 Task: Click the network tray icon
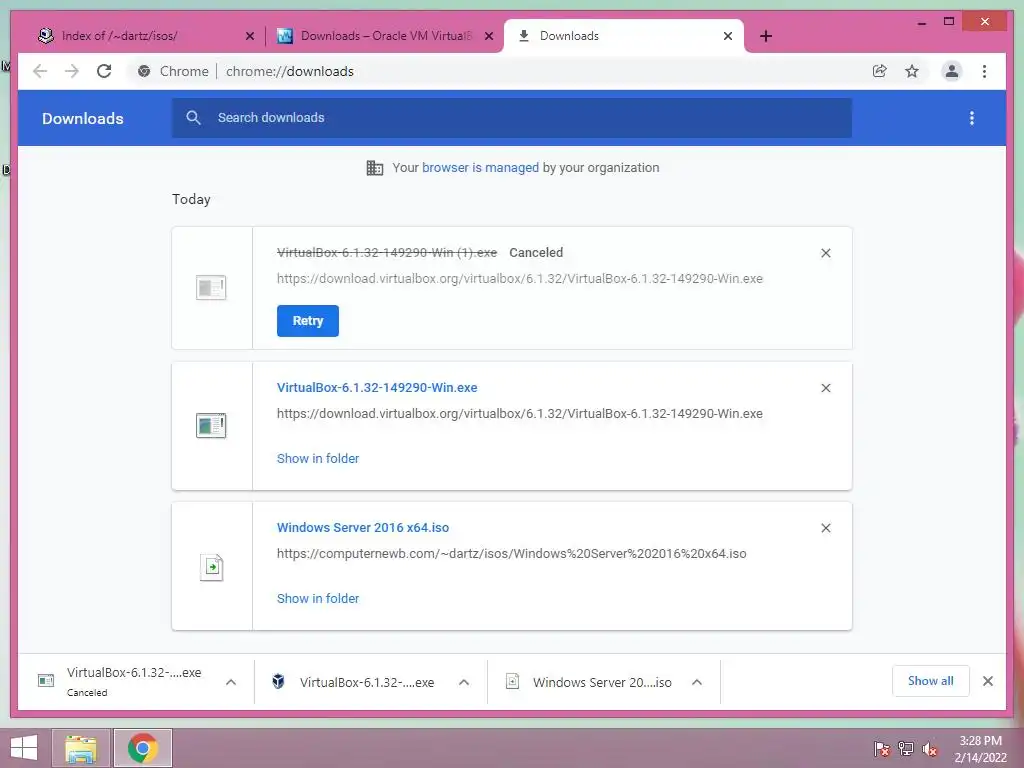(906, 749)
